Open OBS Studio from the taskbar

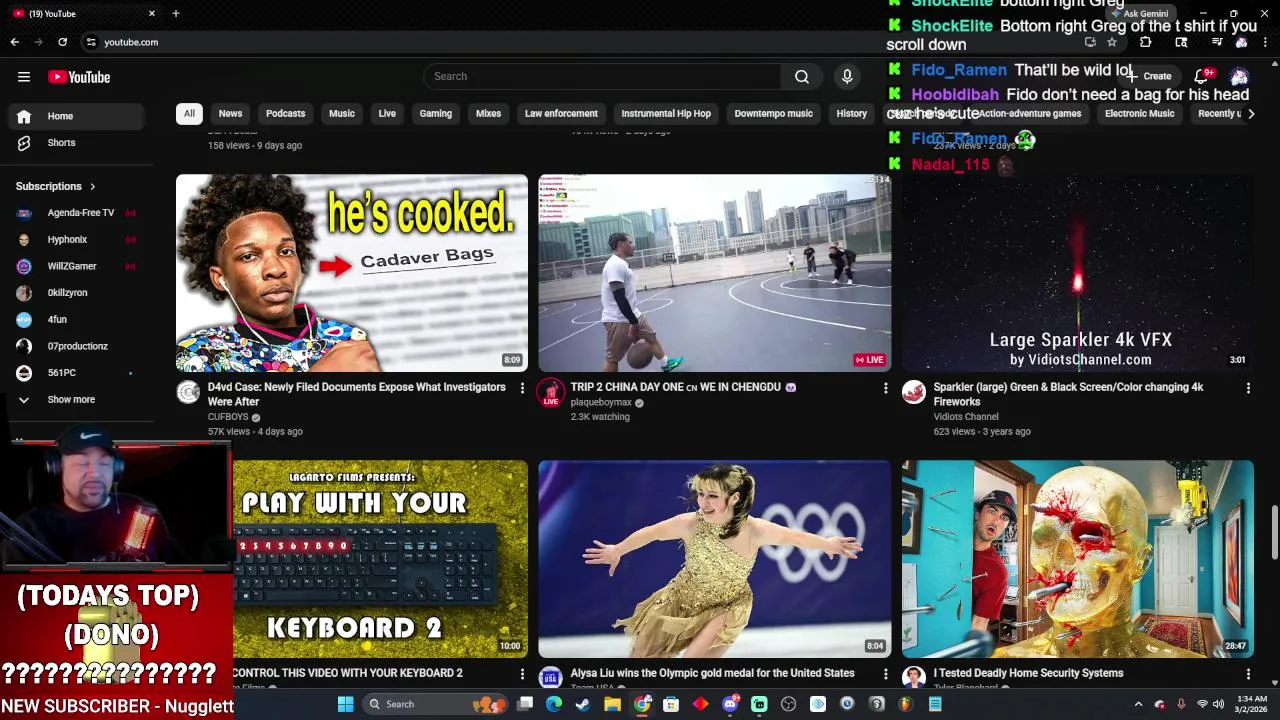788,704
